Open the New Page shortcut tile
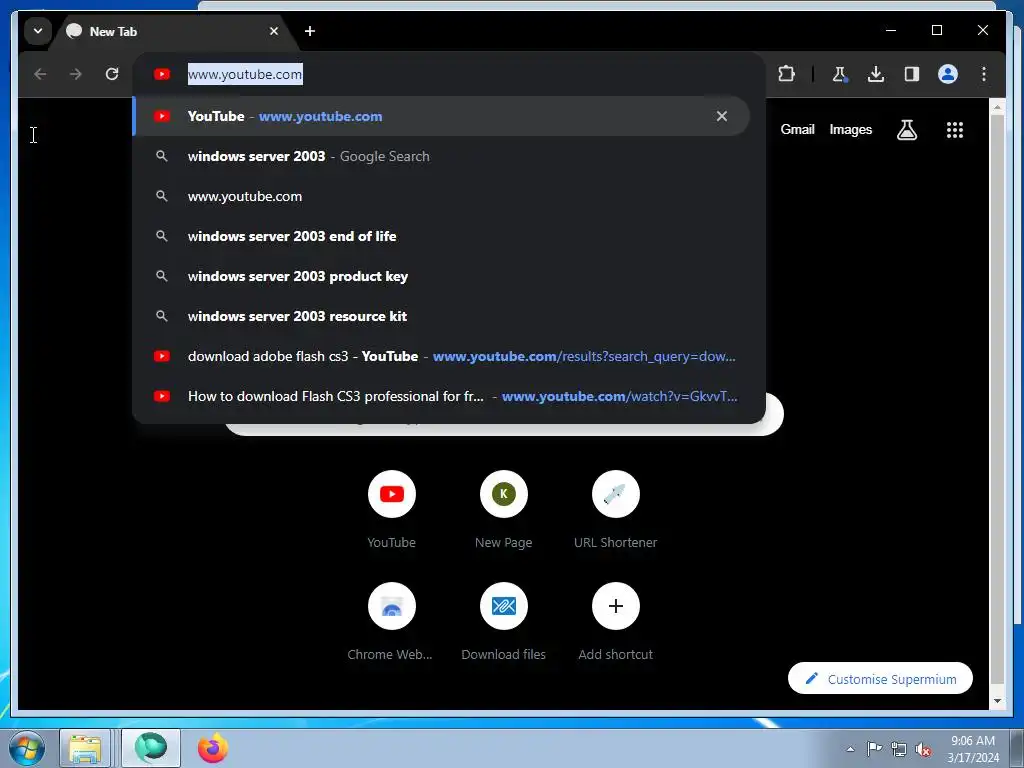 coord(504,510)
